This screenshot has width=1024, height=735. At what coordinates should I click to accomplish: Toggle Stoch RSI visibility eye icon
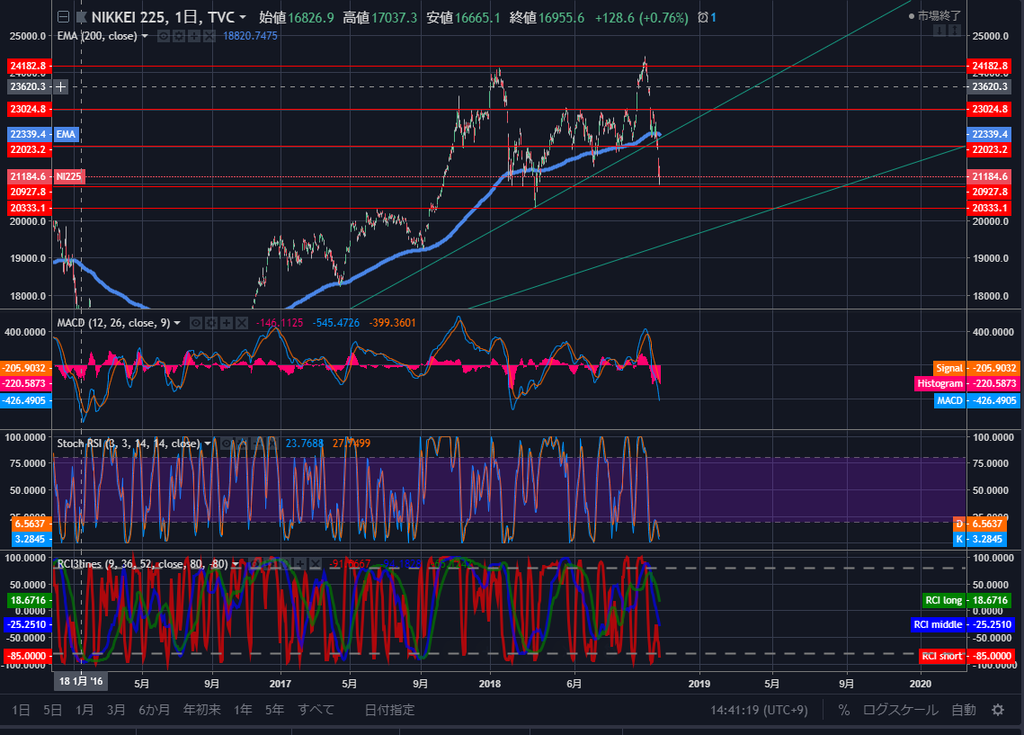(x=226, y=444)
